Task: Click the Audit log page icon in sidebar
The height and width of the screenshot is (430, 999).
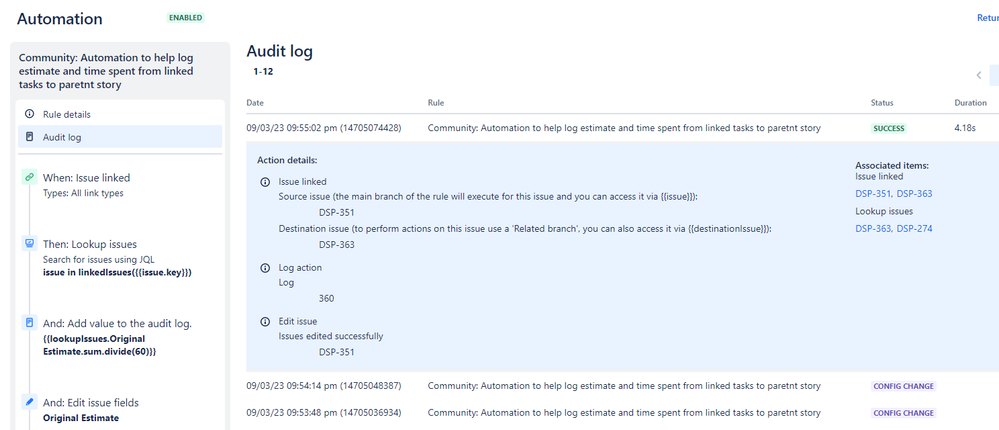Action: 29,137
